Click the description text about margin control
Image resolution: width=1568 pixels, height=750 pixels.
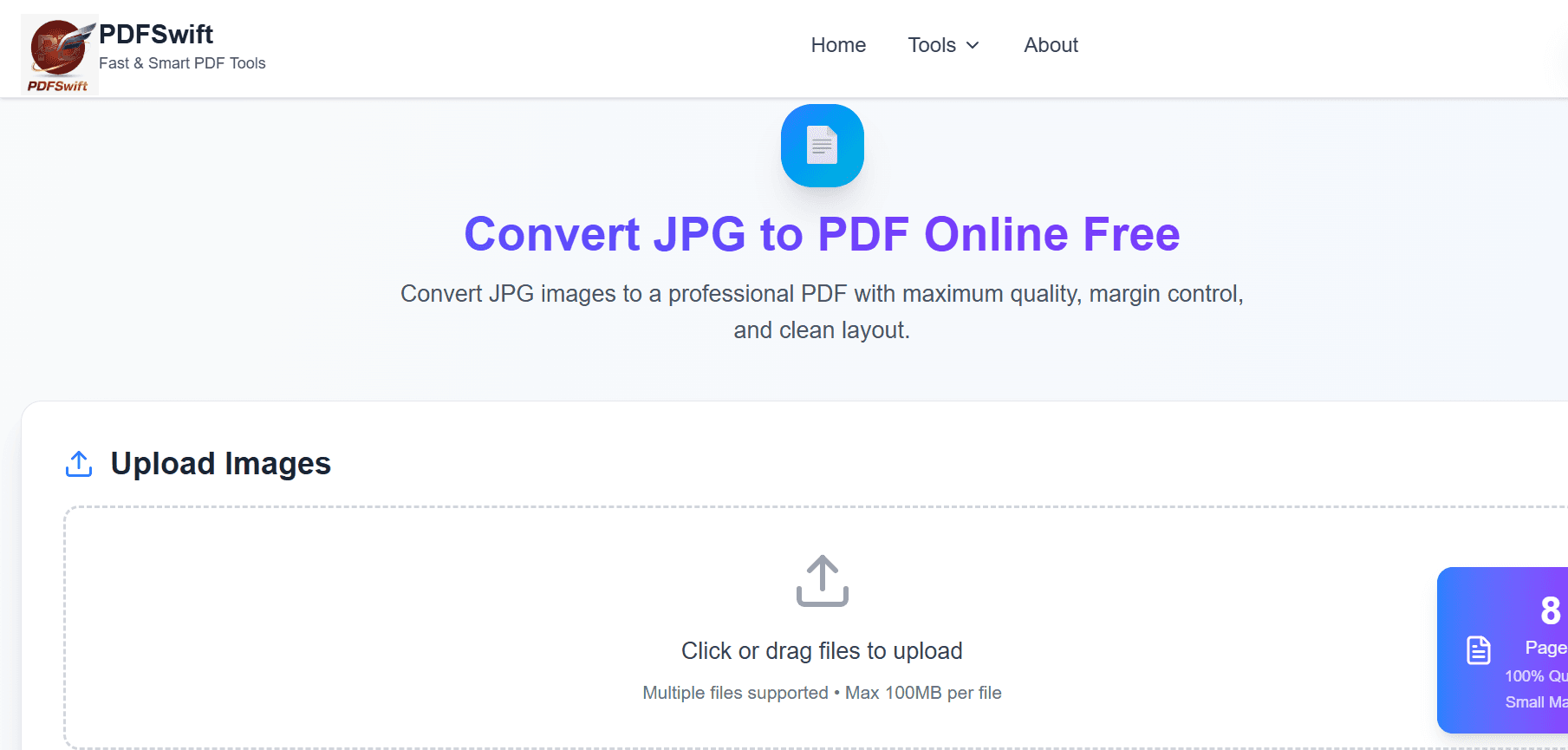coord(822,312)
